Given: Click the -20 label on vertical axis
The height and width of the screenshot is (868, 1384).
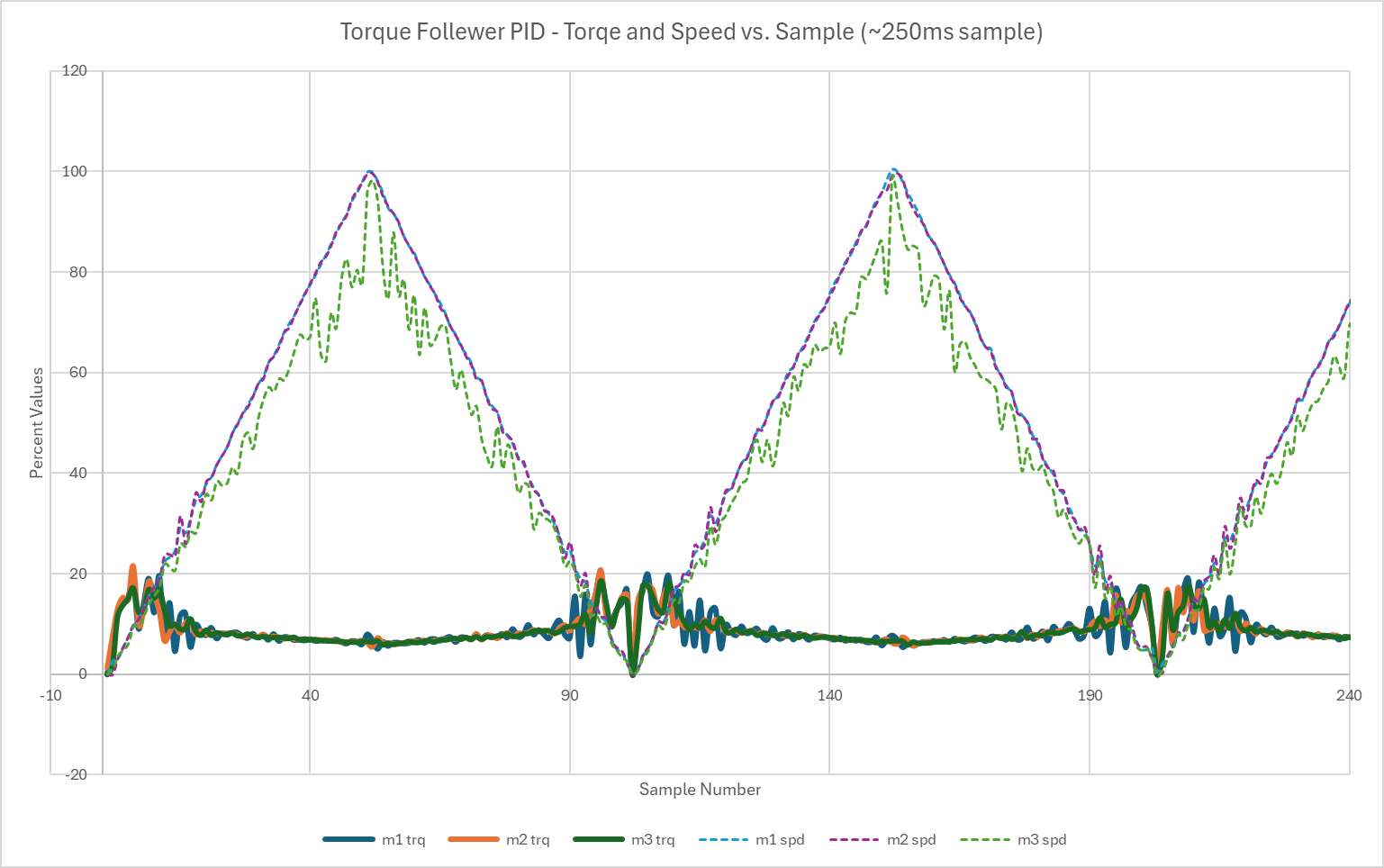Looking at the screenshot, I should coord(77,773).
